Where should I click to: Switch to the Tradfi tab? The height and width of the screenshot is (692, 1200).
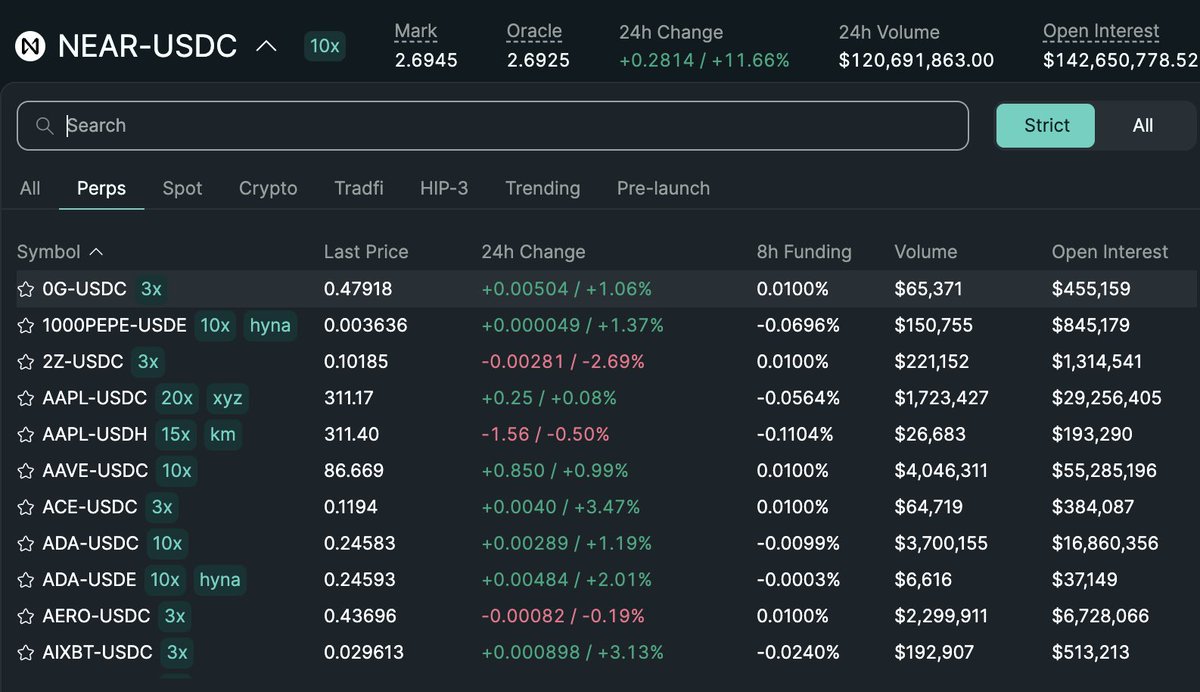coord(359,188)
